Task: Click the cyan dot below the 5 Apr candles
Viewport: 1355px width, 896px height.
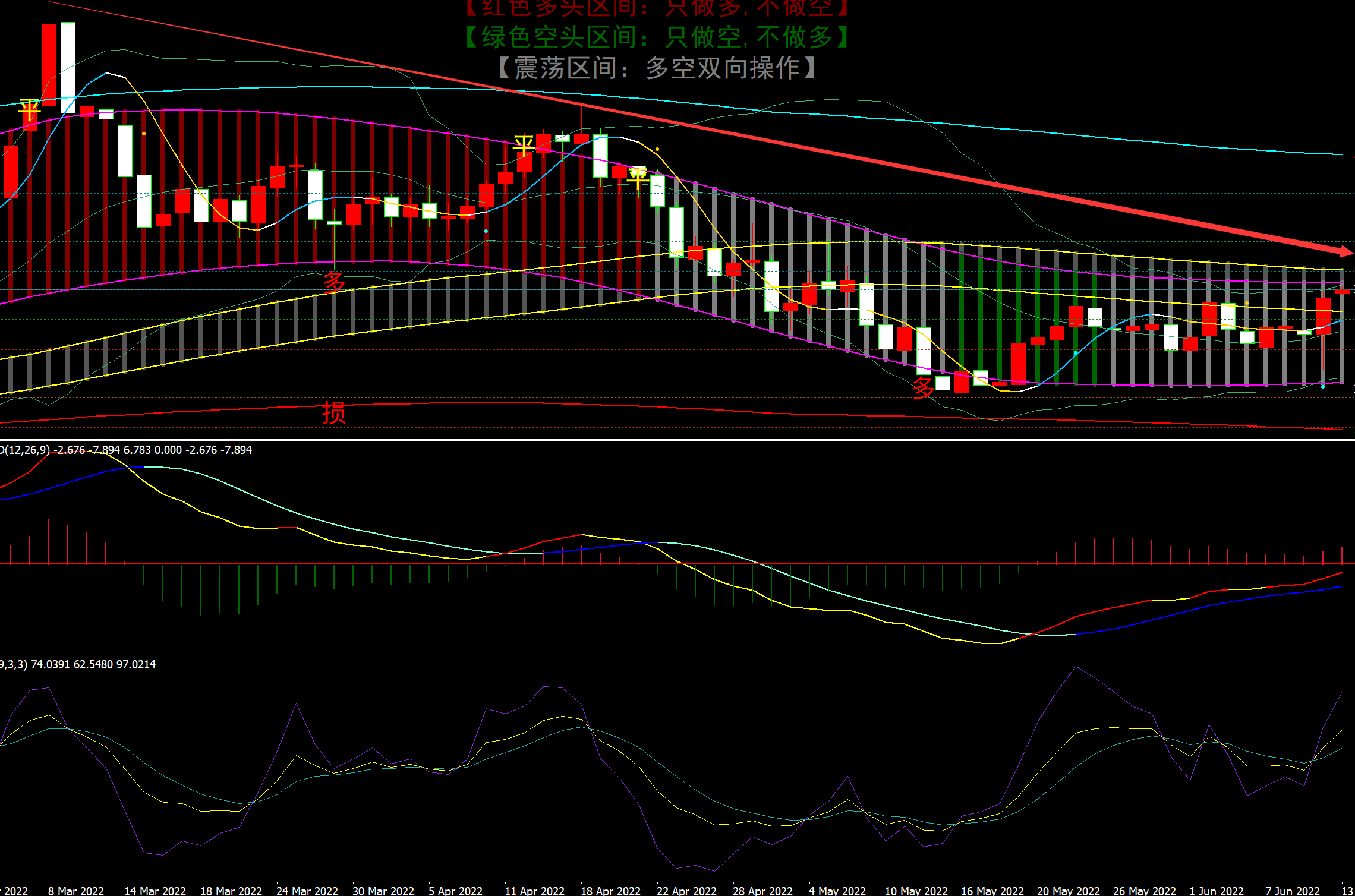Action: click(x=486, y=231)
